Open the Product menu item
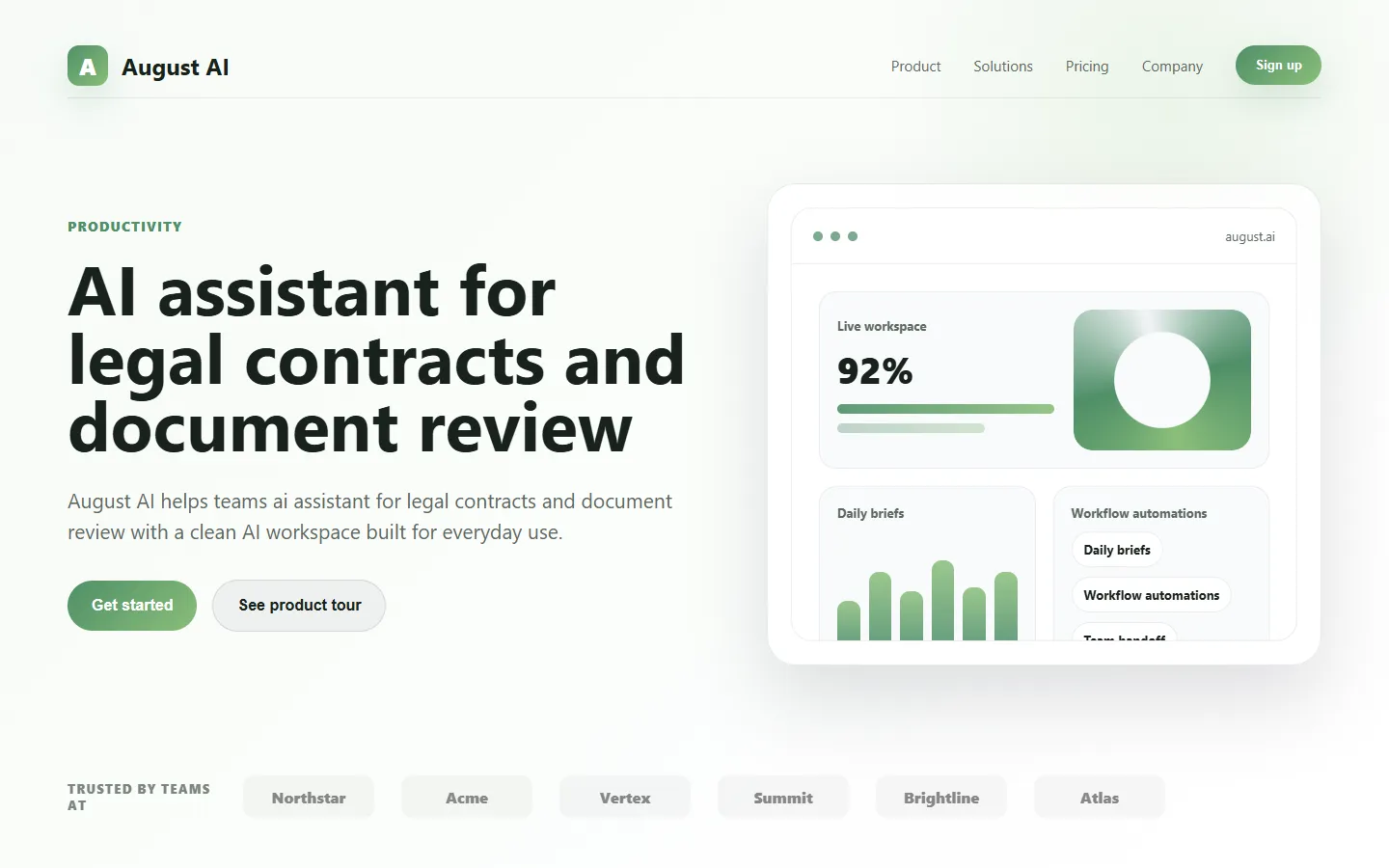This screenshot has height=868, width=1389. coord(915,67)
